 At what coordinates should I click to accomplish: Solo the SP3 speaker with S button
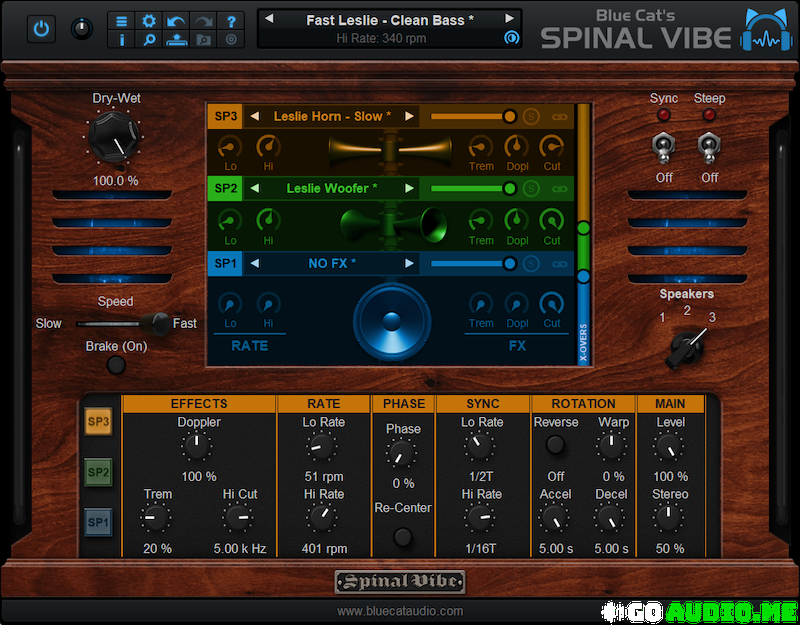tap(533, 117)
